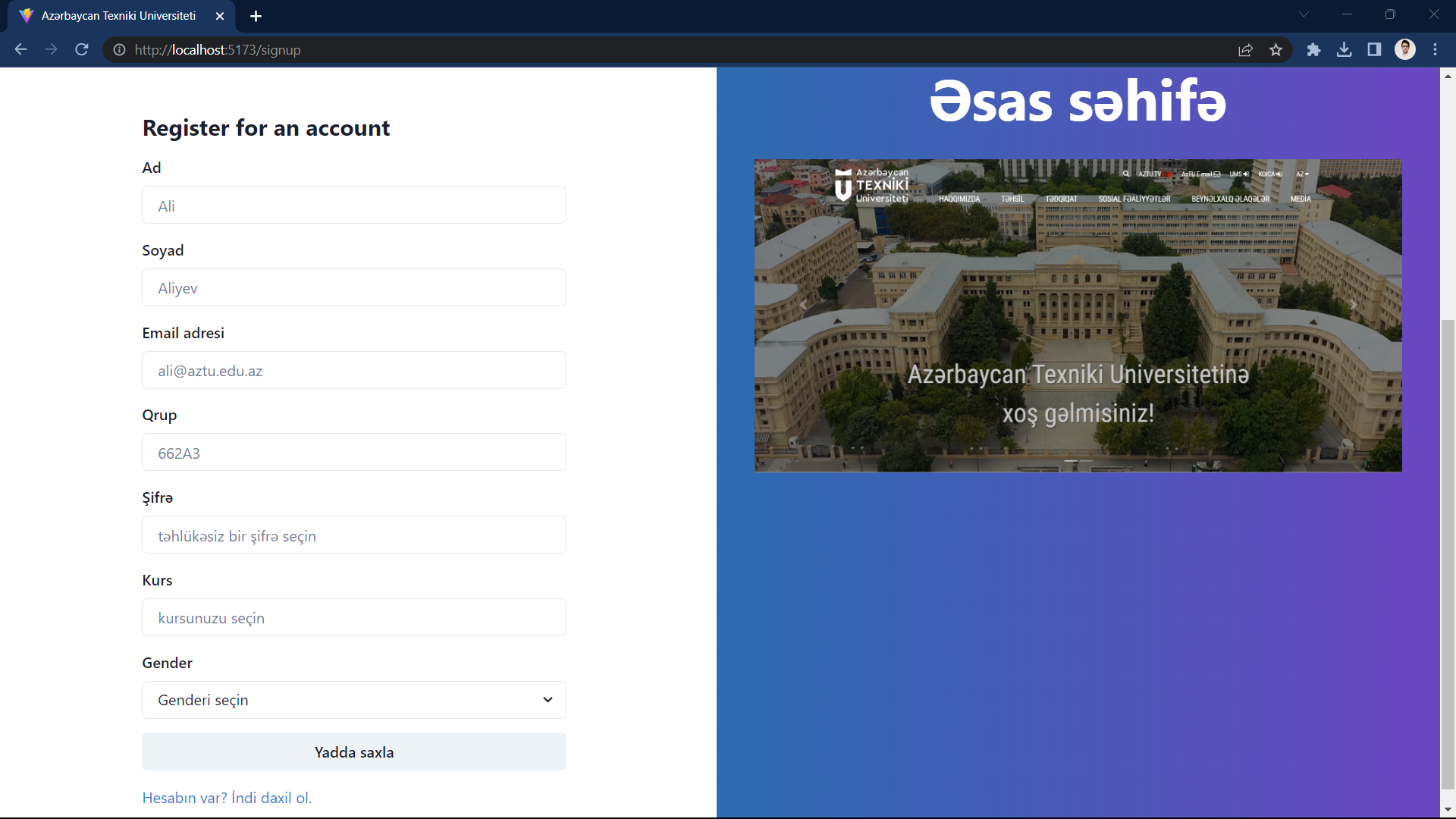Click the site information icon in address bar
The width and height of the screenshot is (1456, 819).
click(x=119, y=49)
